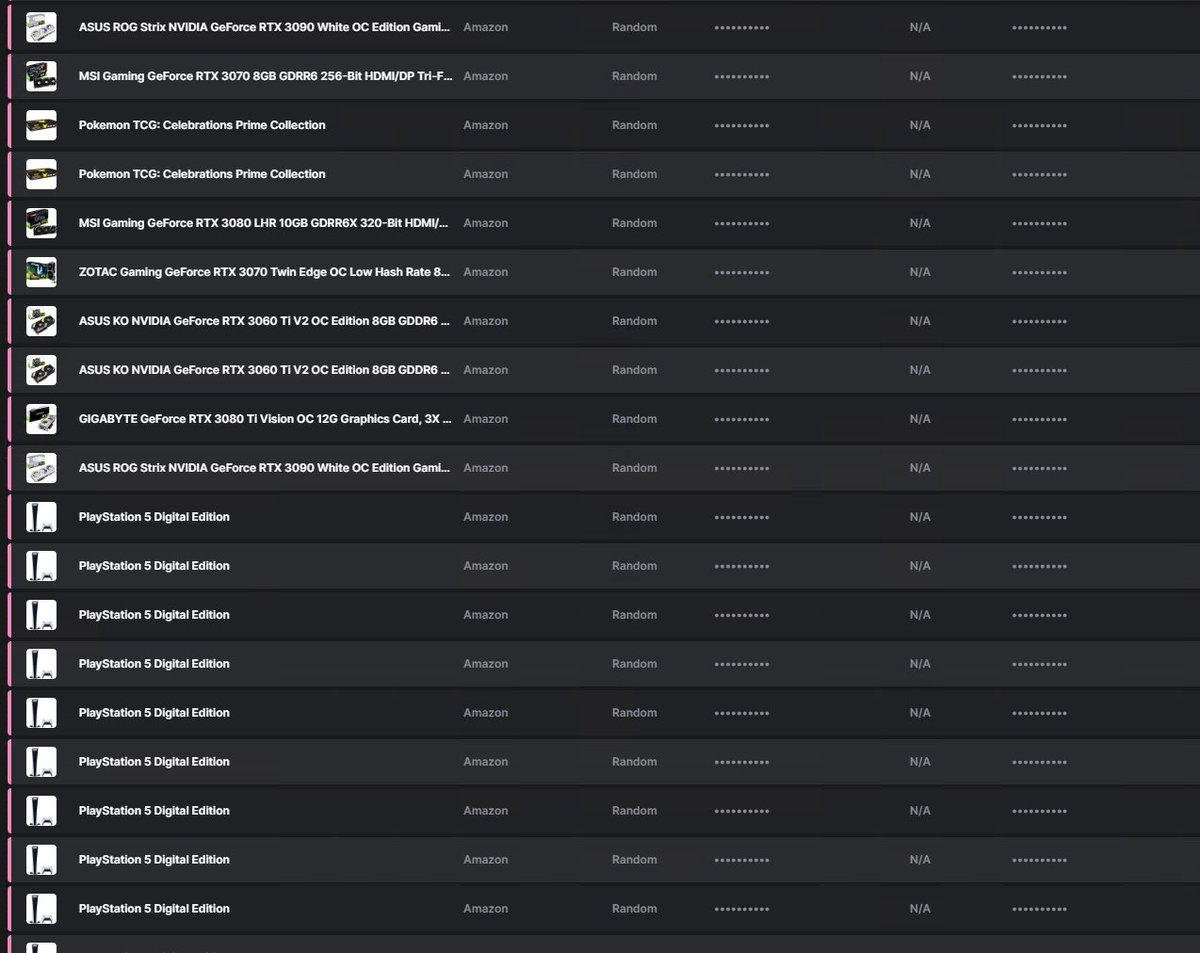Screen dimensions: 1200x953
Task: Select PlayStation 5 Digital Edition title directly below ASUS ROG Strix
Action: pos(154,517)
